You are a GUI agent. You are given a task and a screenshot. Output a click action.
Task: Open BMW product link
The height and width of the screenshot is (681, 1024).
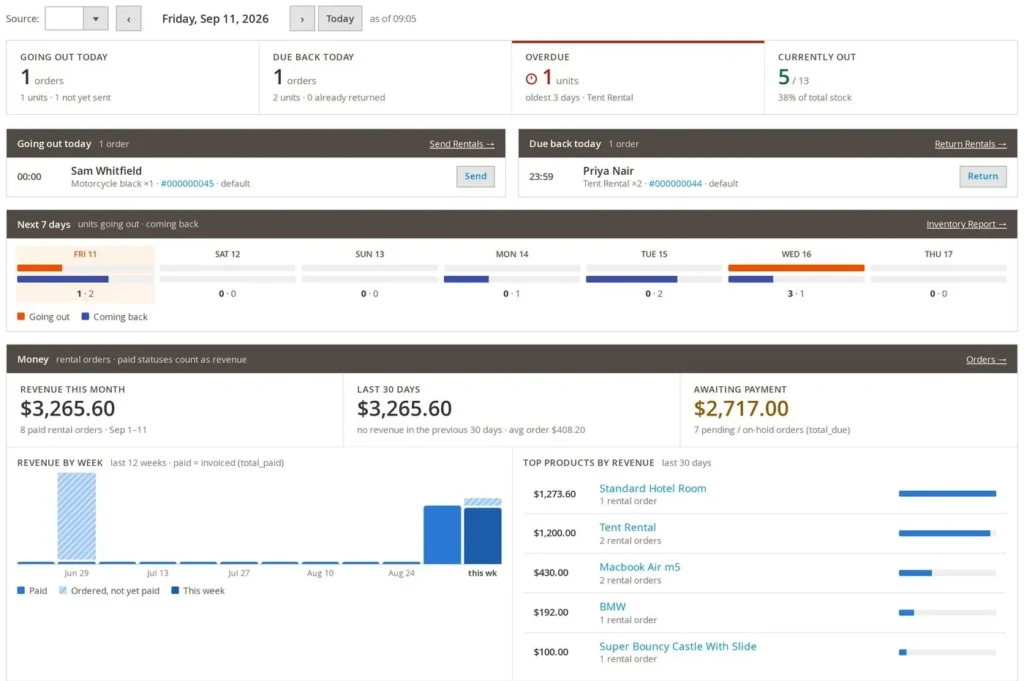coord(613,607)
